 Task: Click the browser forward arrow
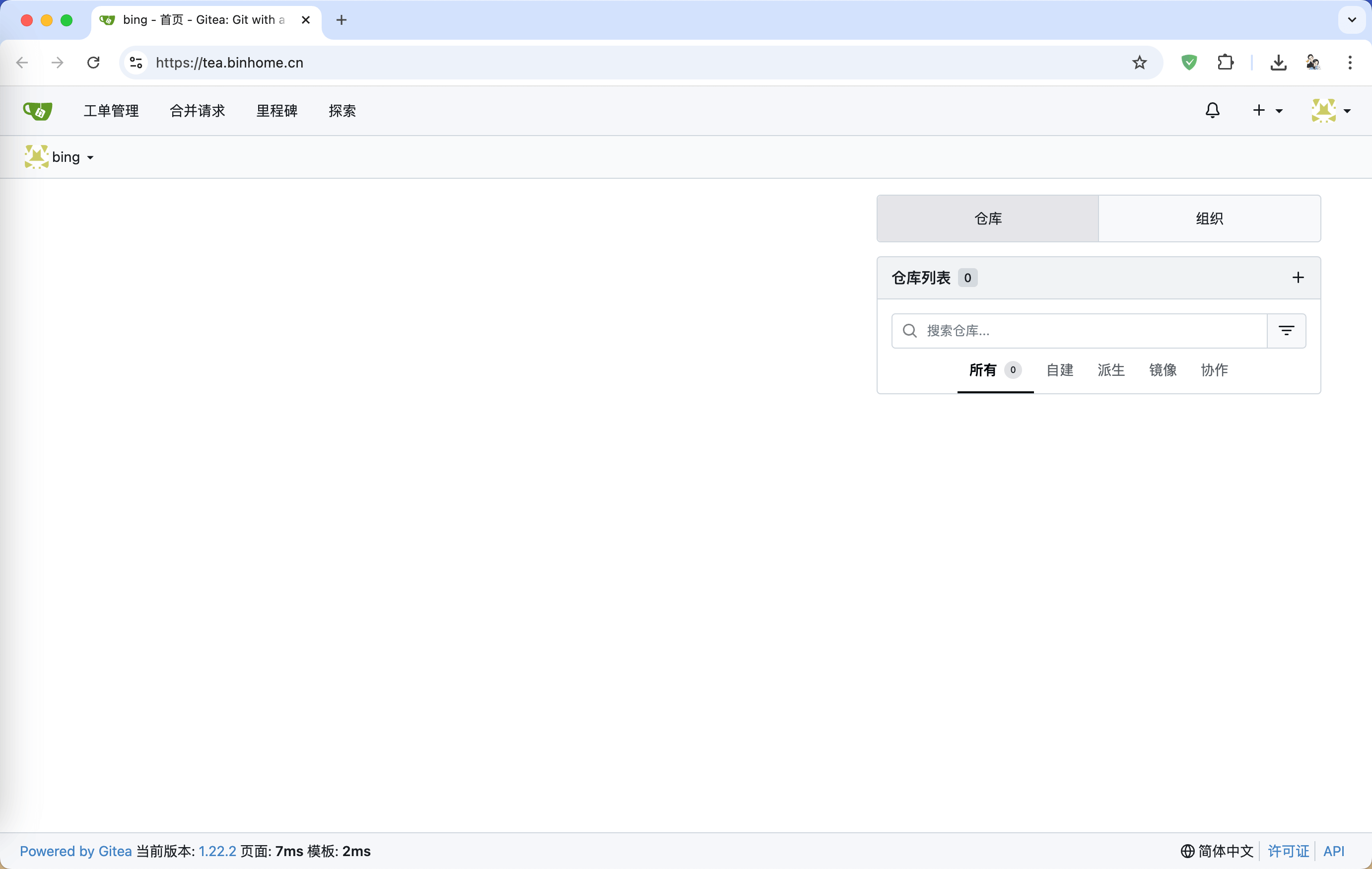(58, 63)
